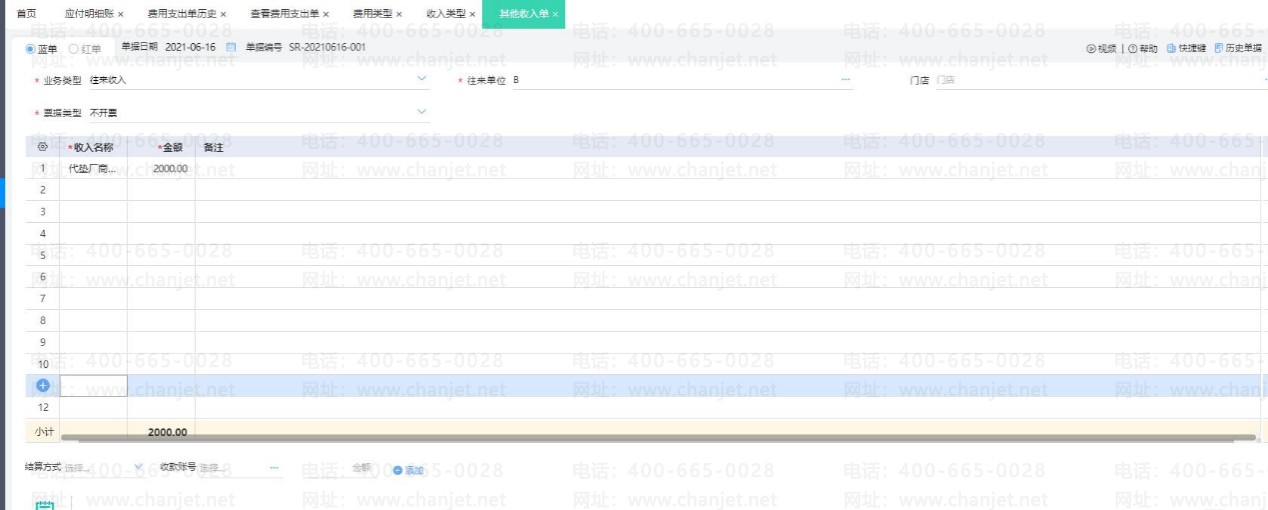Click the 金额 column header
The height and width of the screenshot is (510, 1268).
[161, 147]
